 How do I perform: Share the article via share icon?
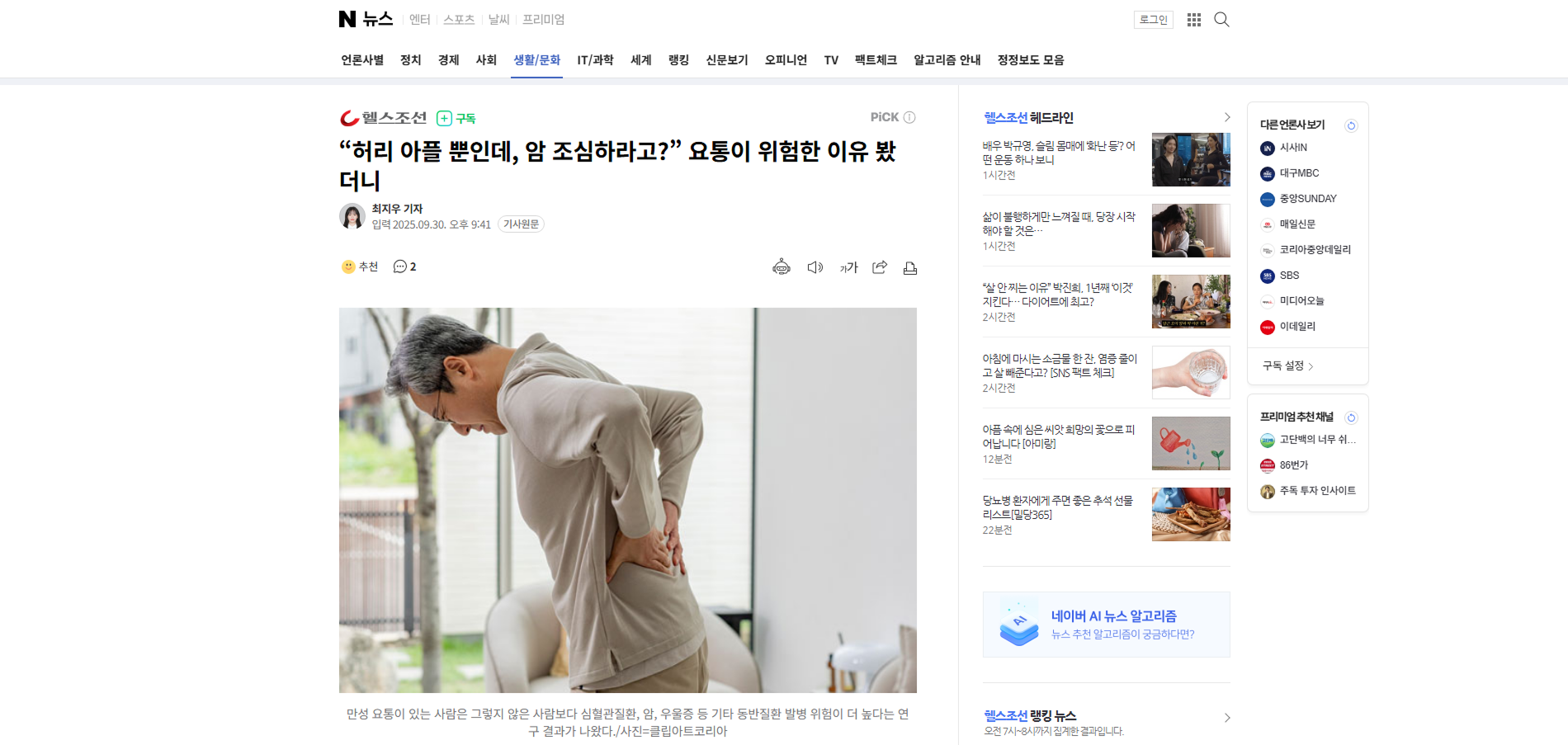[x=880, y=266]
